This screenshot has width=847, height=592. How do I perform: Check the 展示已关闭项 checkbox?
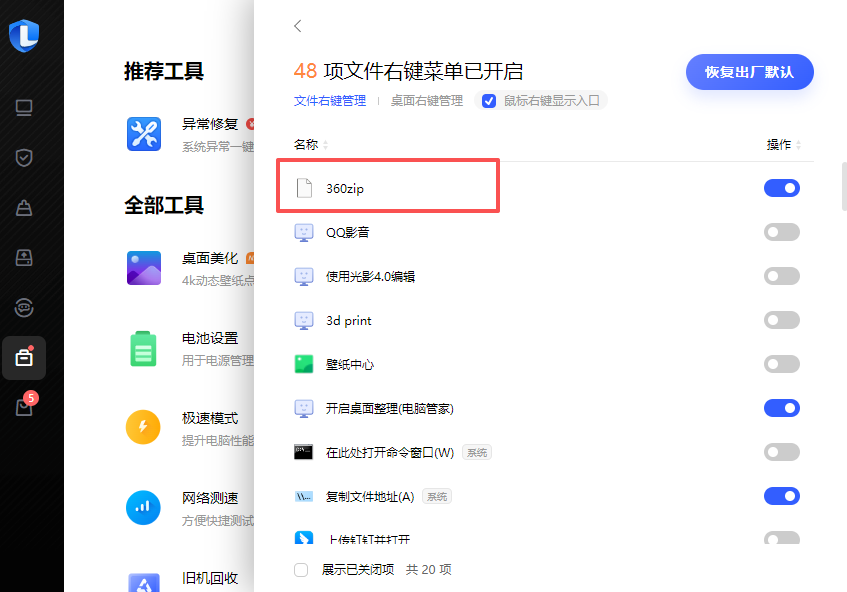[x=301, y=570]
